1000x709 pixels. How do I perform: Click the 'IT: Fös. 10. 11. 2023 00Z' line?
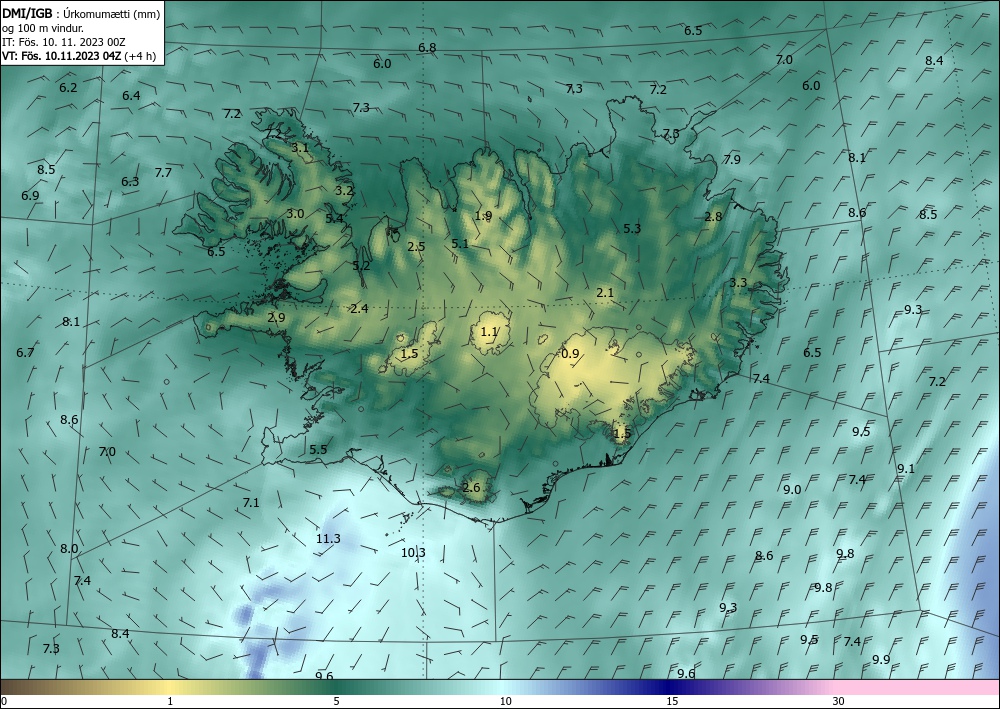point(64,42)
